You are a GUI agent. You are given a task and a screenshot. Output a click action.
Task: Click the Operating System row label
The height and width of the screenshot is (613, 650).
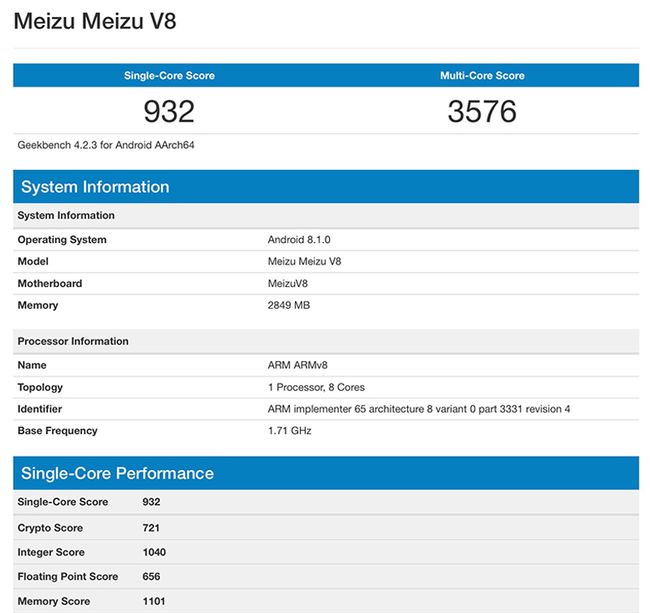click(62, 240)
